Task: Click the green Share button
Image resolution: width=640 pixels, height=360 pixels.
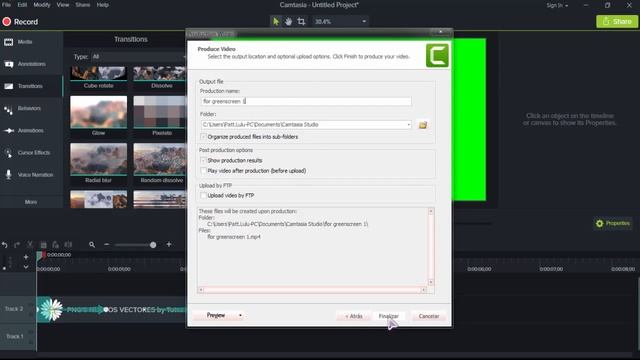Action: 617,21
